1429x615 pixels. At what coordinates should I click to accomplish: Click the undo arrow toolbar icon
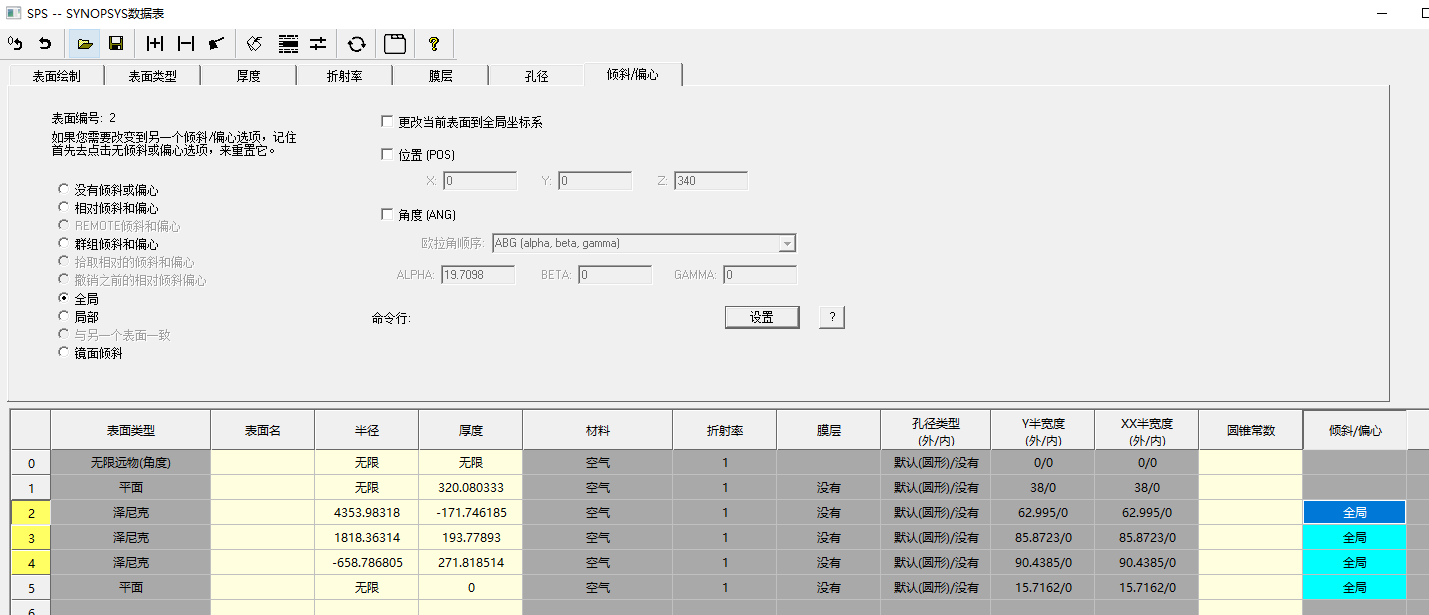[x=45, y=44]
